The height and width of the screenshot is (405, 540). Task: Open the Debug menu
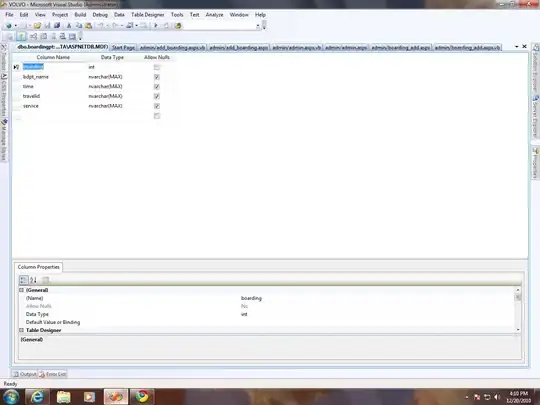tap(100, 15)
